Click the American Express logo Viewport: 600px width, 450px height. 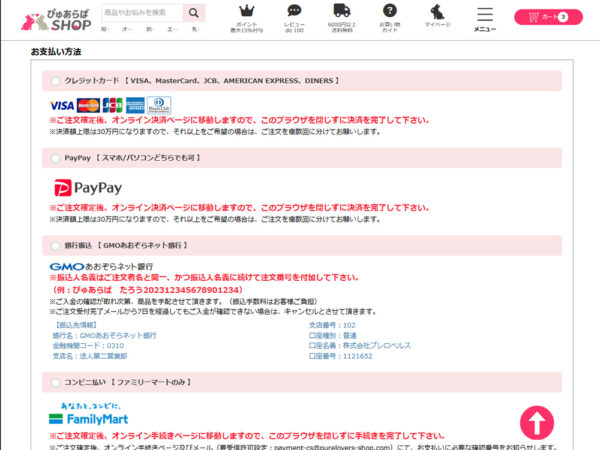(x=135, y=105)
